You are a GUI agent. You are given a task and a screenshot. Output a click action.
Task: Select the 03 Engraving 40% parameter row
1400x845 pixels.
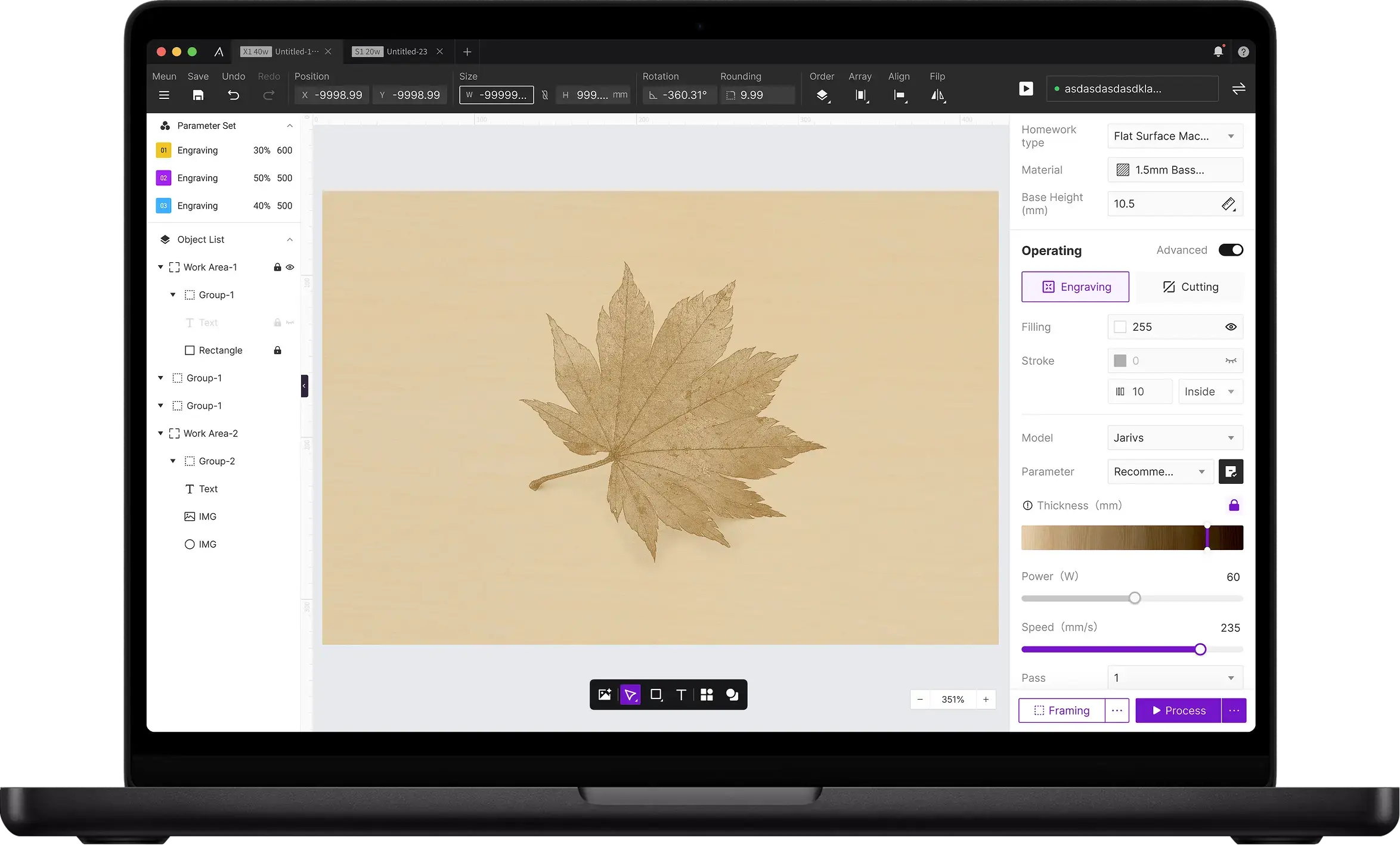224,206
